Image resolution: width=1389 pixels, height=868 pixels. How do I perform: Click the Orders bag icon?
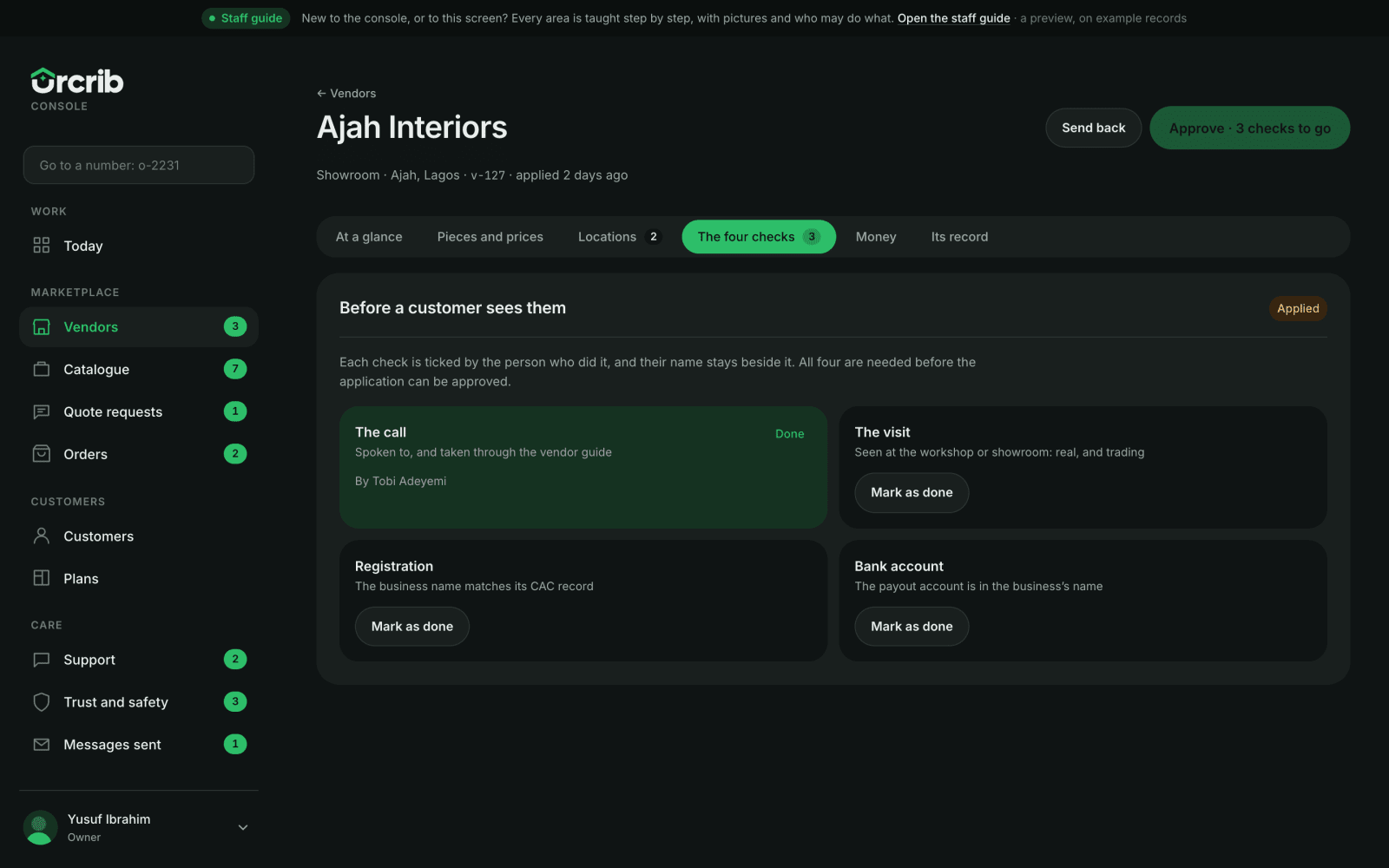[41, 454]
